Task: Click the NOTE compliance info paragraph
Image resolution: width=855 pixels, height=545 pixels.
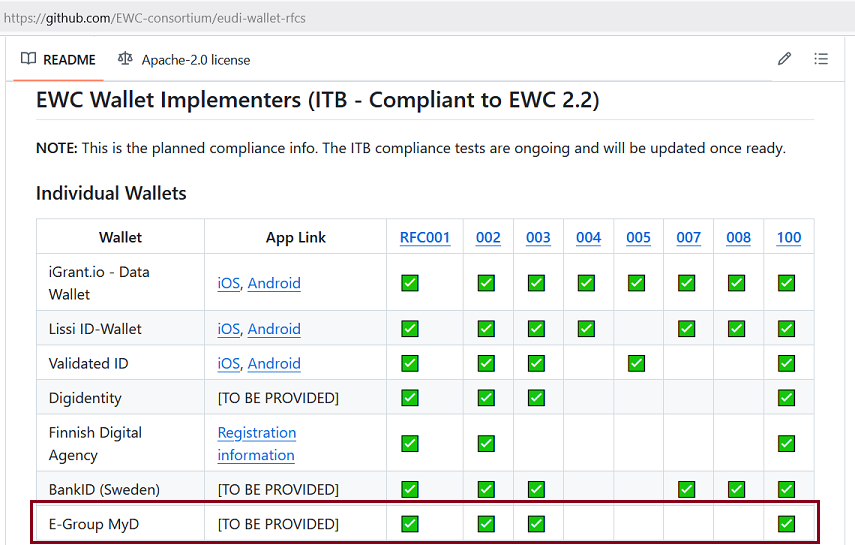Action: pos(411,148)
